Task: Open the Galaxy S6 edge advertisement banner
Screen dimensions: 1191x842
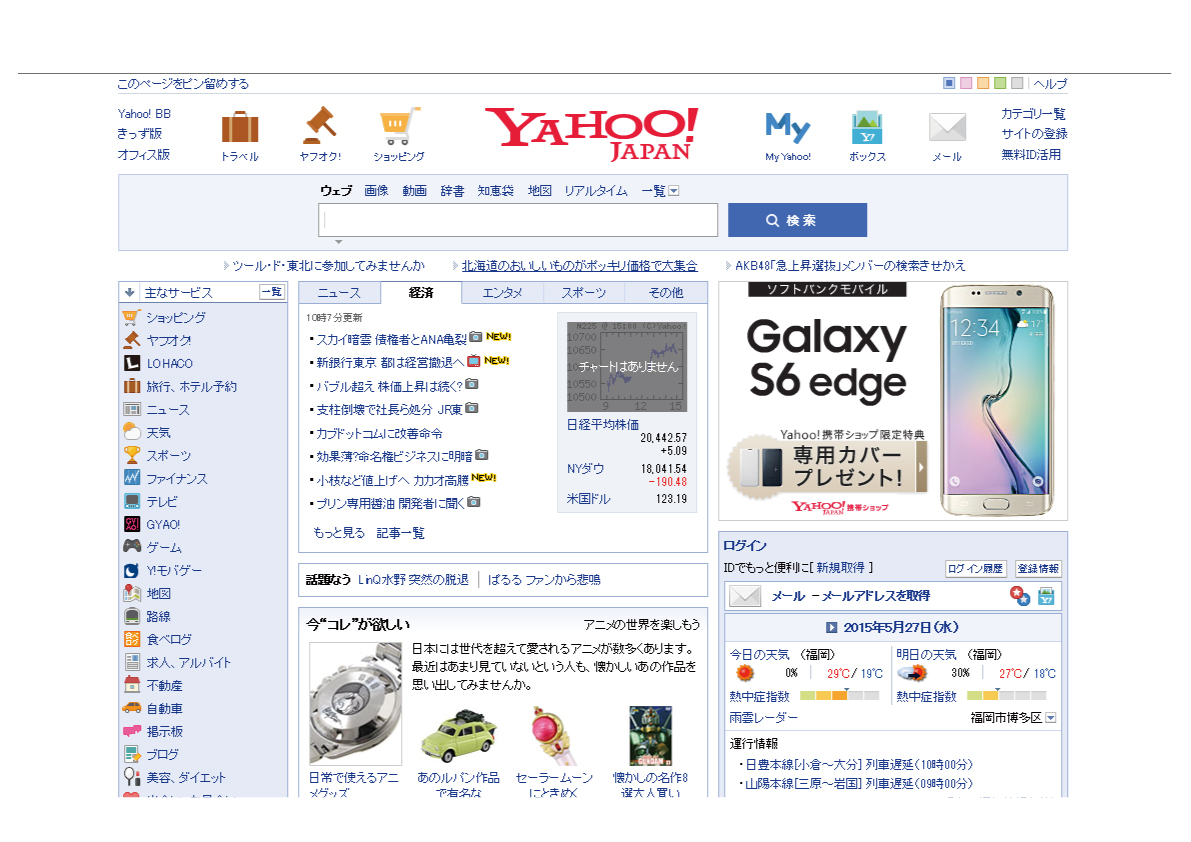Action: point(893,402)
